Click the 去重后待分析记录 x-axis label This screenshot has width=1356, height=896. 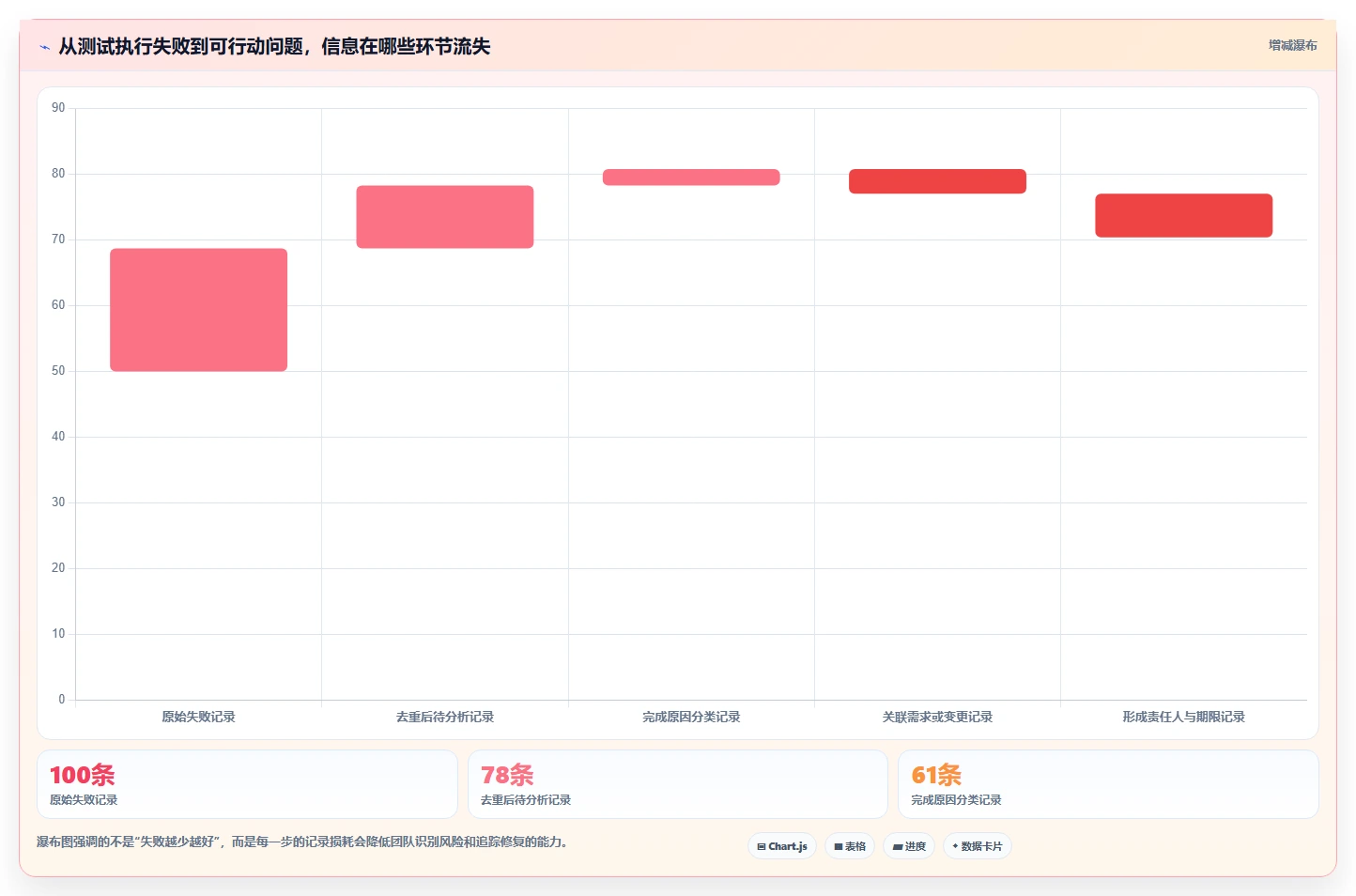click(445, 717)
